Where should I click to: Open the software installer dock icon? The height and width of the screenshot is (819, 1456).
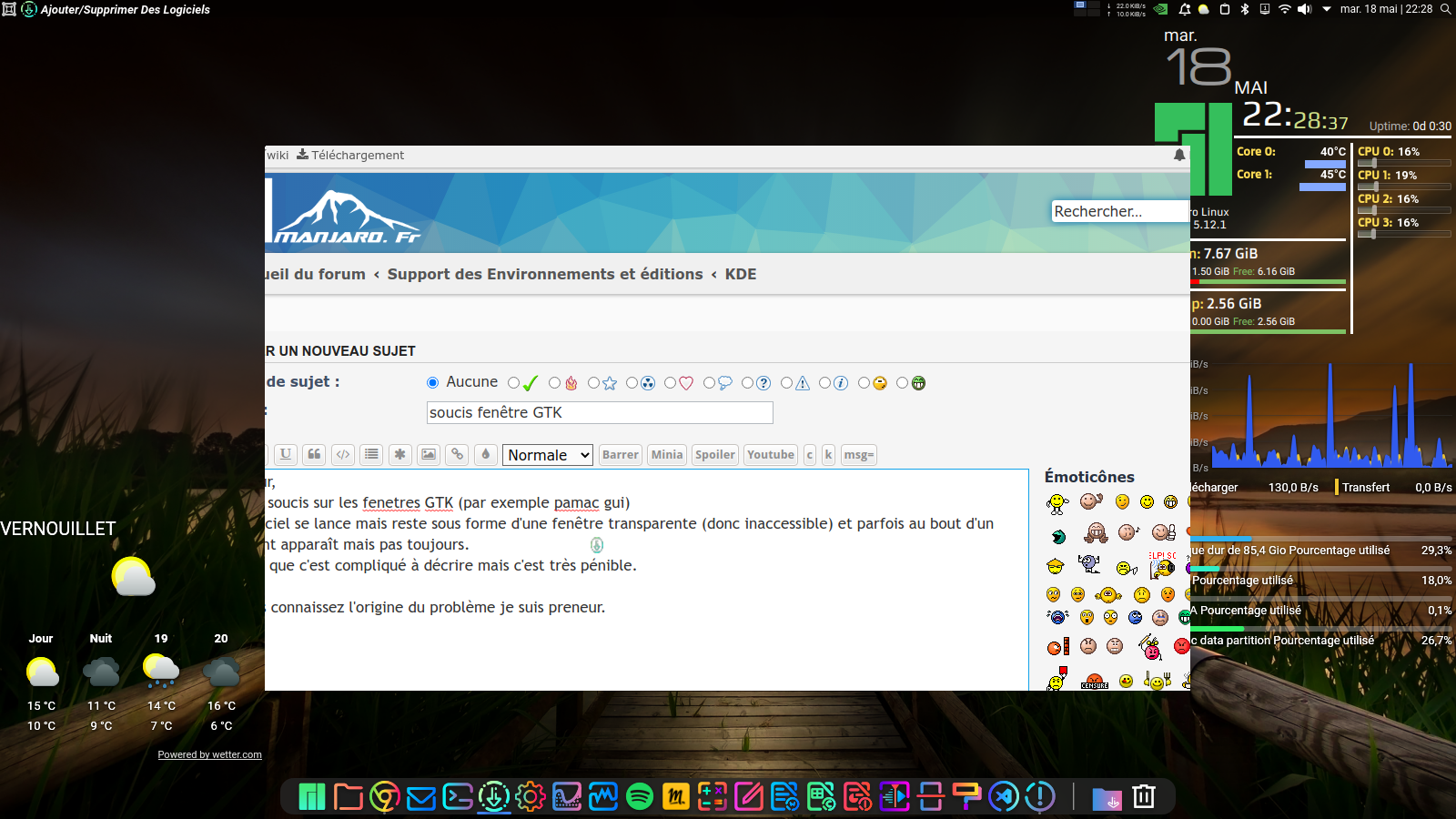[x=494, y=797]
